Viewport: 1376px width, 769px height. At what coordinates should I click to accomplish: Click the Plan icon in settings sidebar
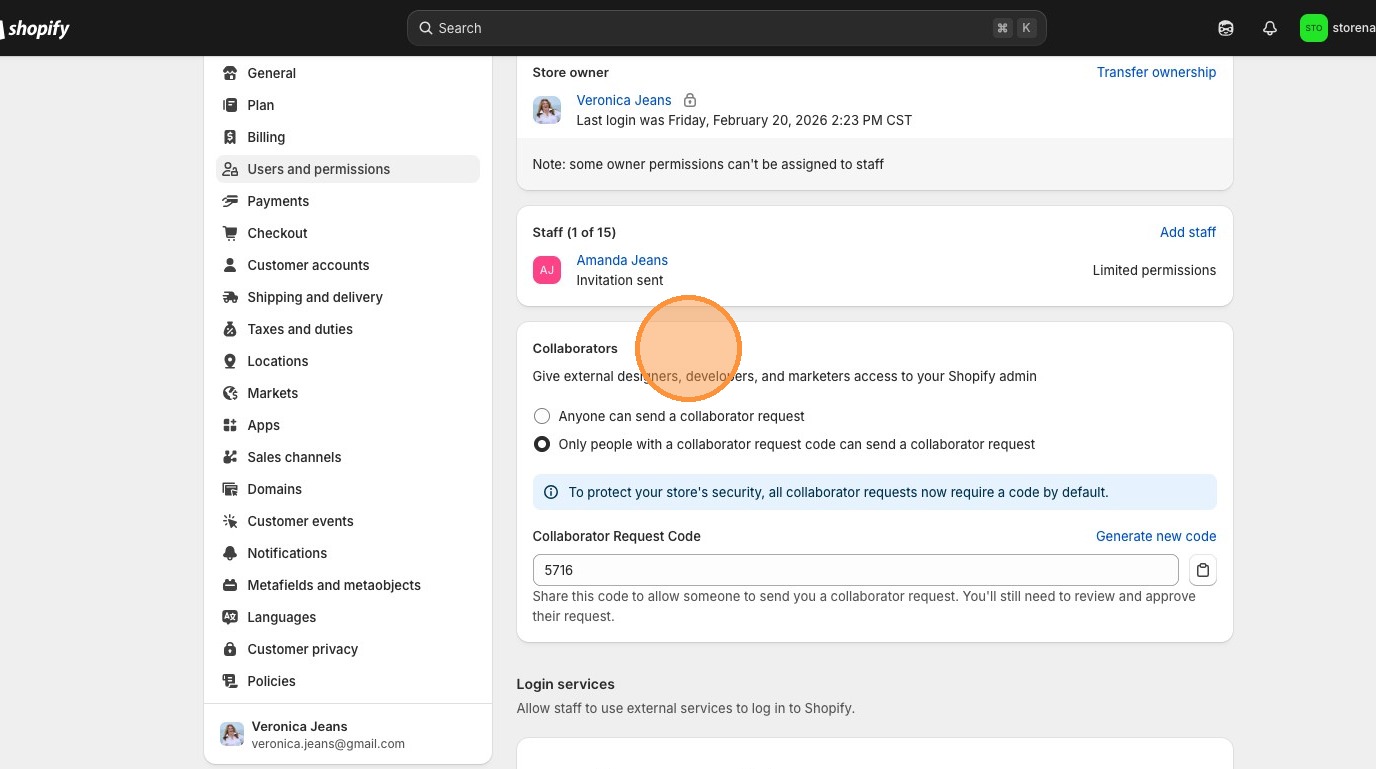(x=230, y=105)
